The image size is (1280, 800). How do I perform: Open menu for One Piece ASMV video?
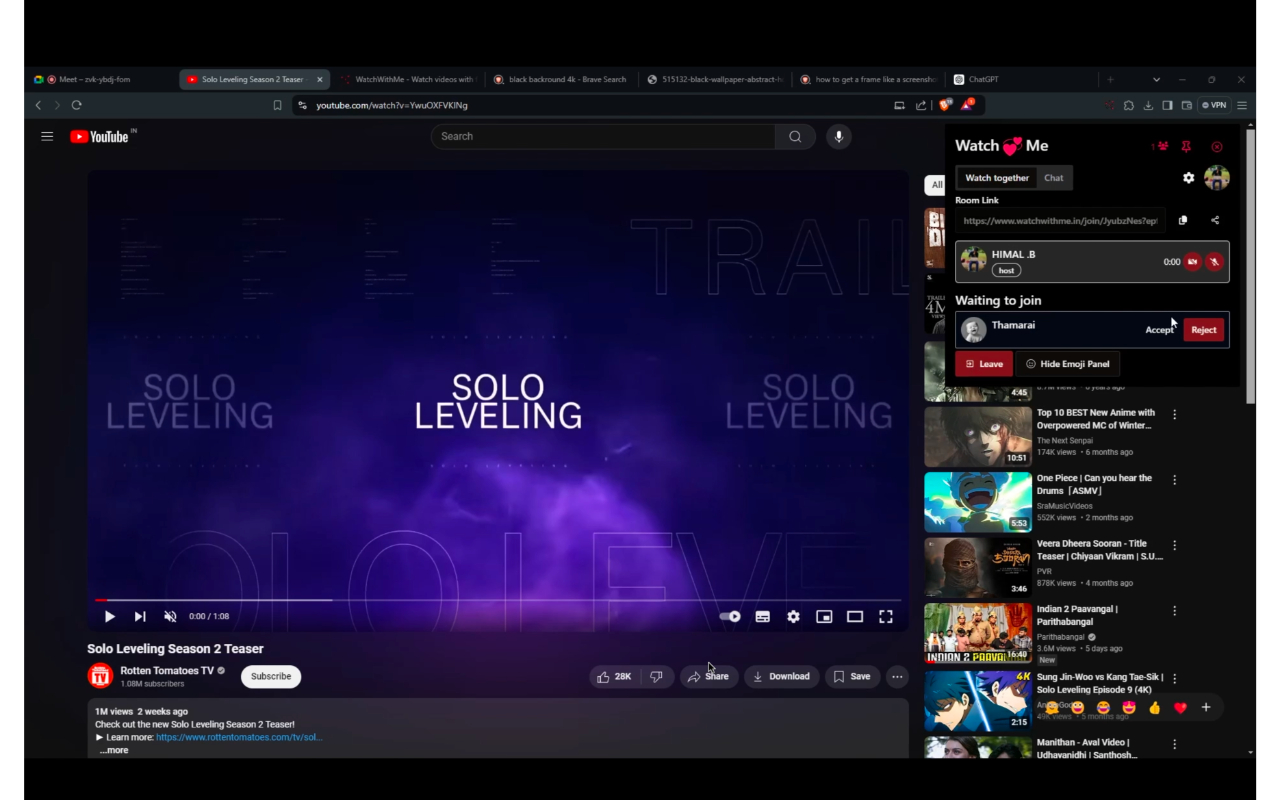1175,480
